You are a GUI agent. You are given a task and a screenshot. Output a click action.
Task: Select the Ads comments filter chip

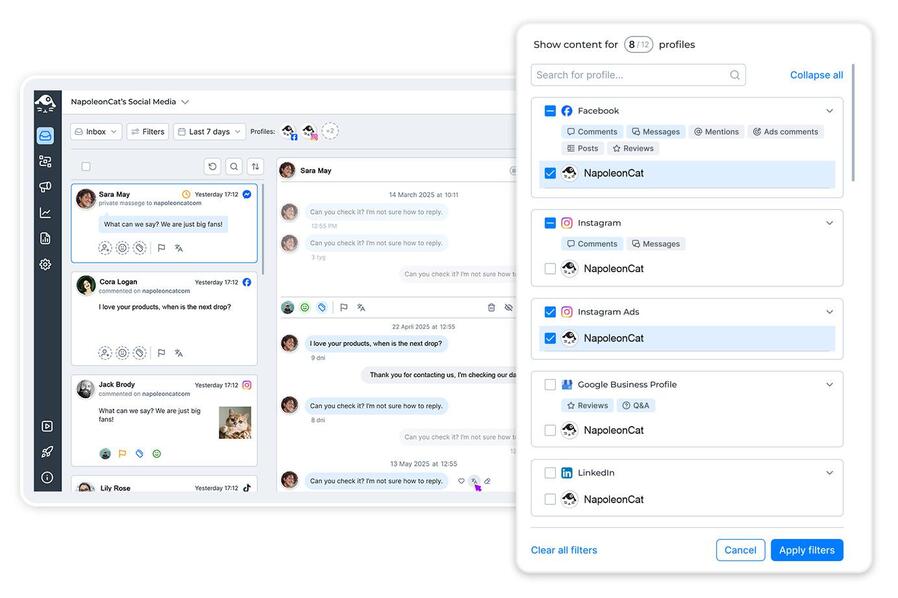point(785,132)
